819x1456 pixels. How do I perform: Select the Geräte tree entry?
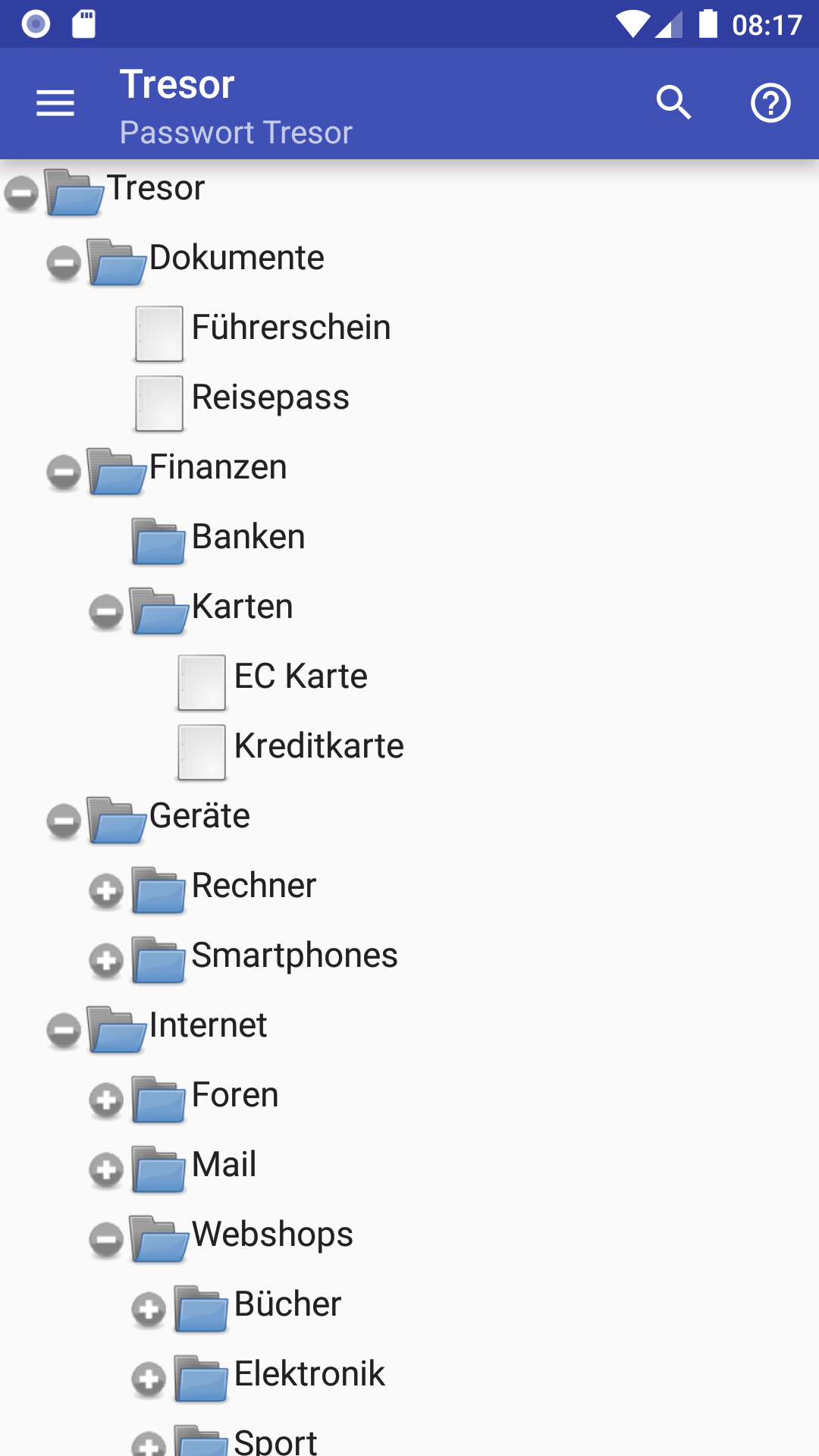click(199, 816)
